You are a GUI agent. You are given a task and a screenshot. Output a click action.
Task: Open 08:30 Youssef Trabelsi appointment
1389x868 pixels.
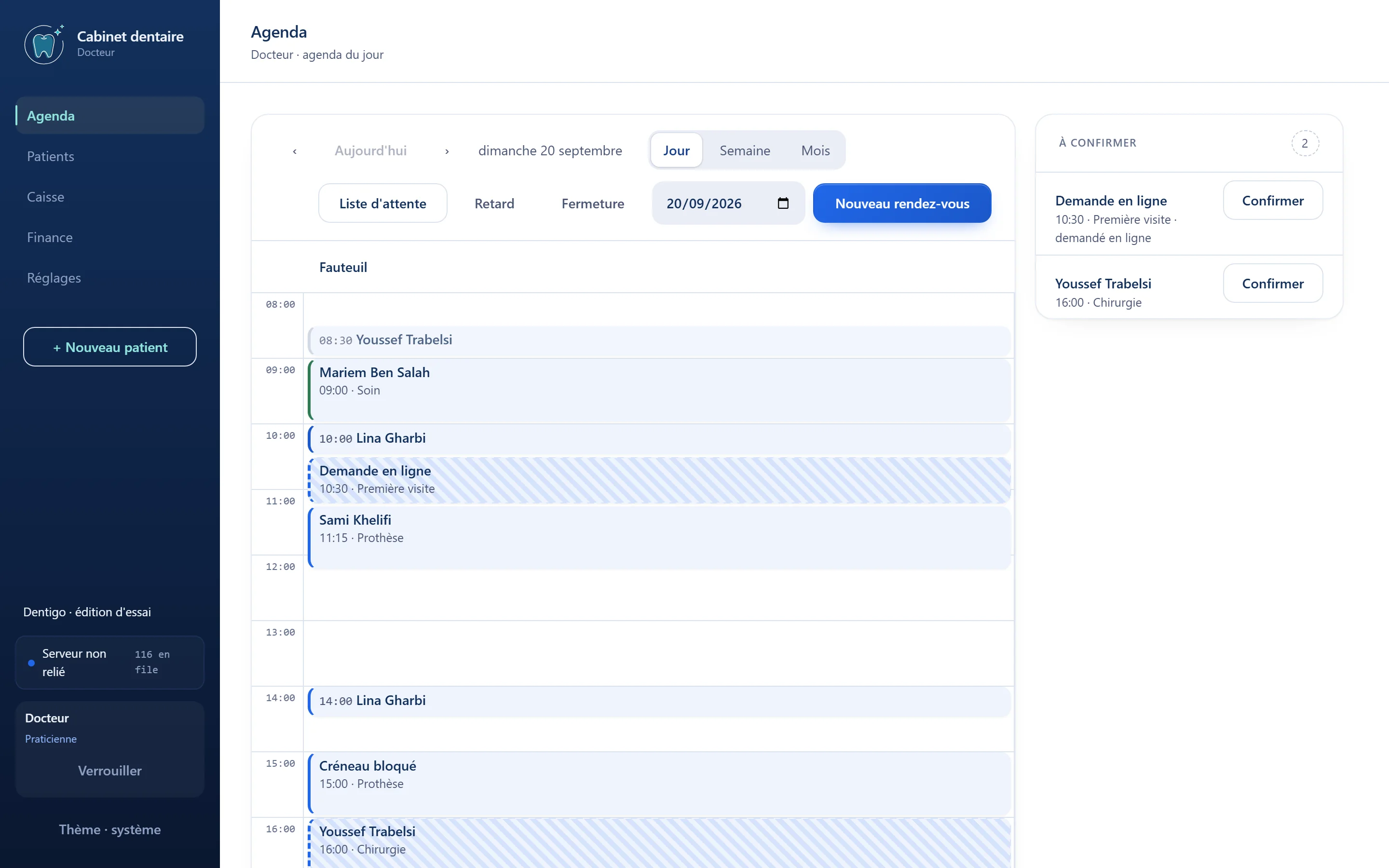tap(659, 341)
